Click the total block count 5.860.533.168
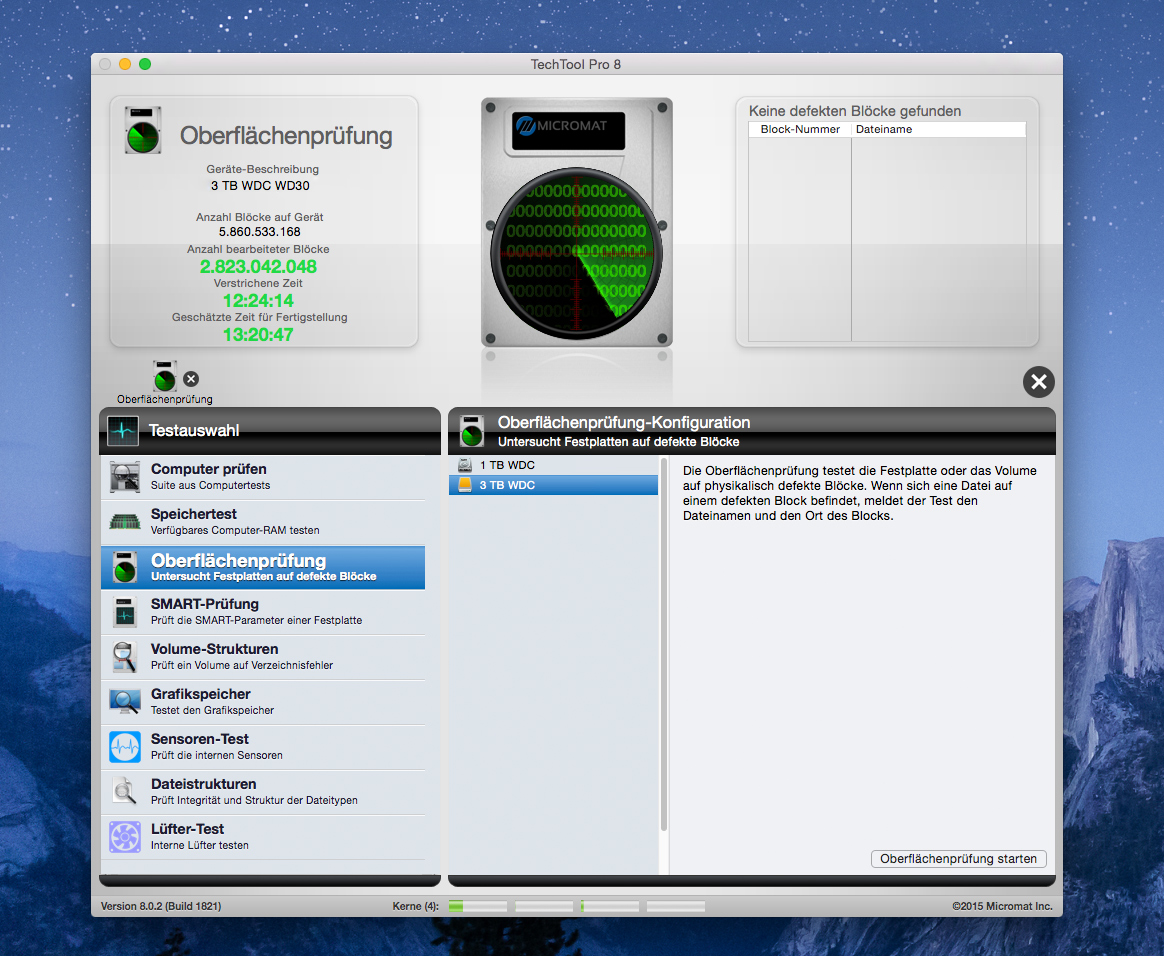1164x956 pixels. (260, 232)
